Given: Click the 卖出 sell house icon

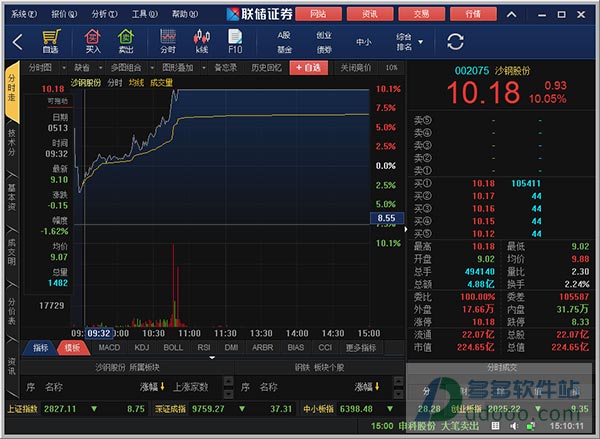Looking at the screenshot, I should [126, 41].
